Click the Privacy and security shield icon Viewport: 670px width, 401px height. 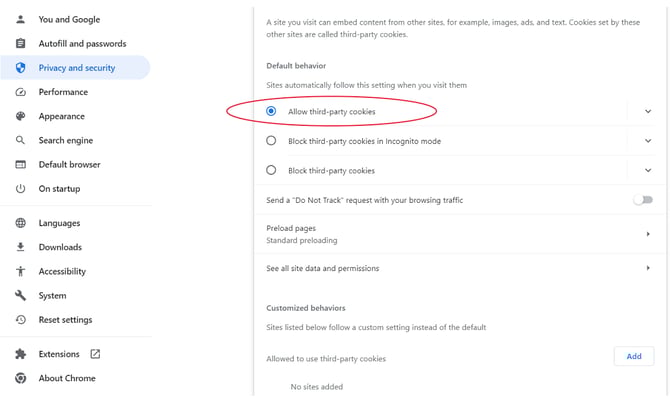pyautogui.click(x=20, y=68)
